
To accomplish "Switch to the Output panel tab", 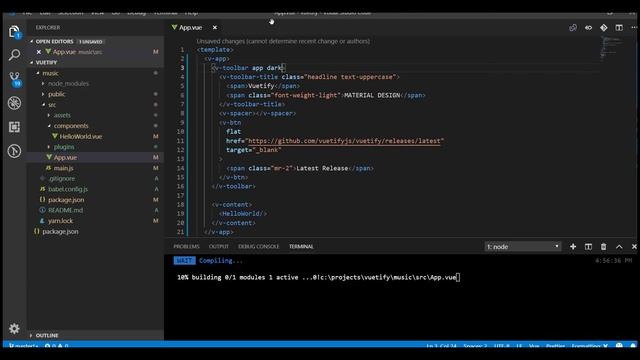I will pos(219,247).
